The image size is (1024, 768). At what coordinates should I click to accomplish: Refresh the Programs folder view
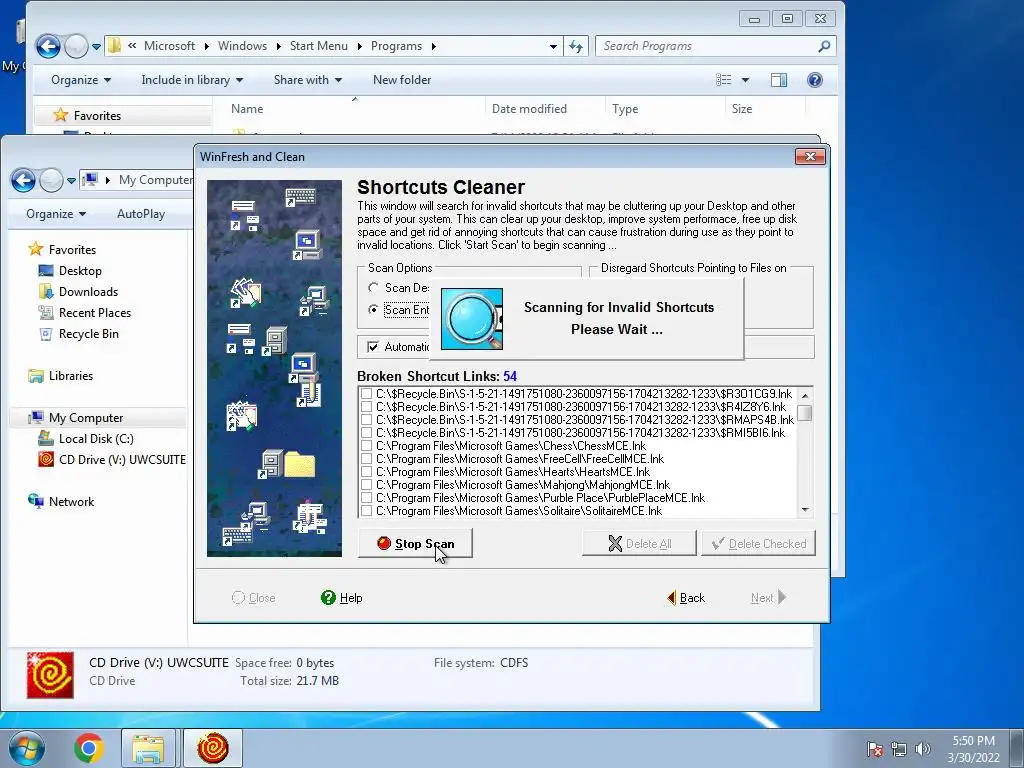click(x=575, y=46)
